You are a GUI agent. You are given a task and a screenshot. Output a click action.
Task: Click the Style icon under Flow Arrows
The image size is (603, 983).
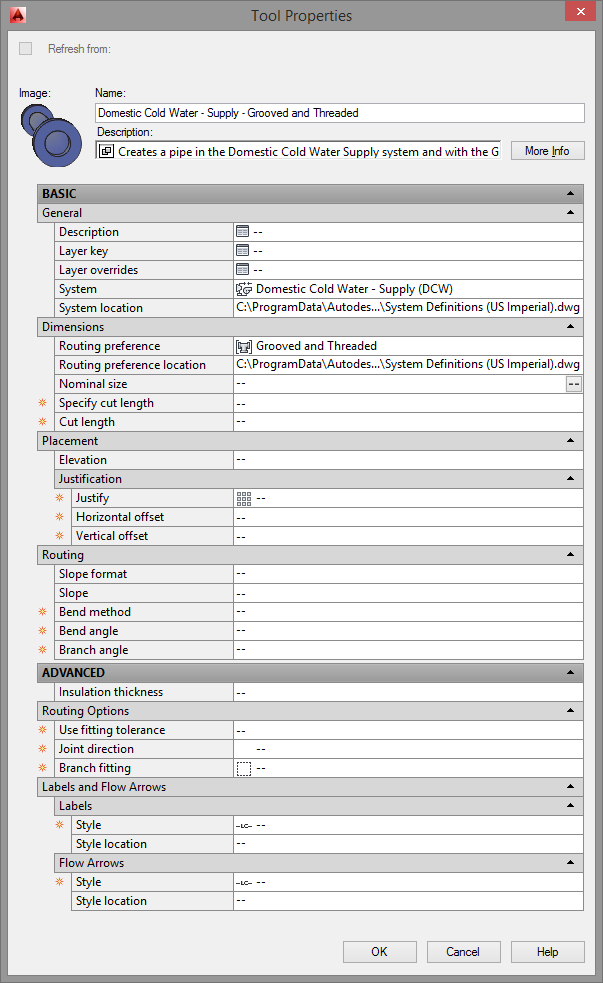(245, 882)
